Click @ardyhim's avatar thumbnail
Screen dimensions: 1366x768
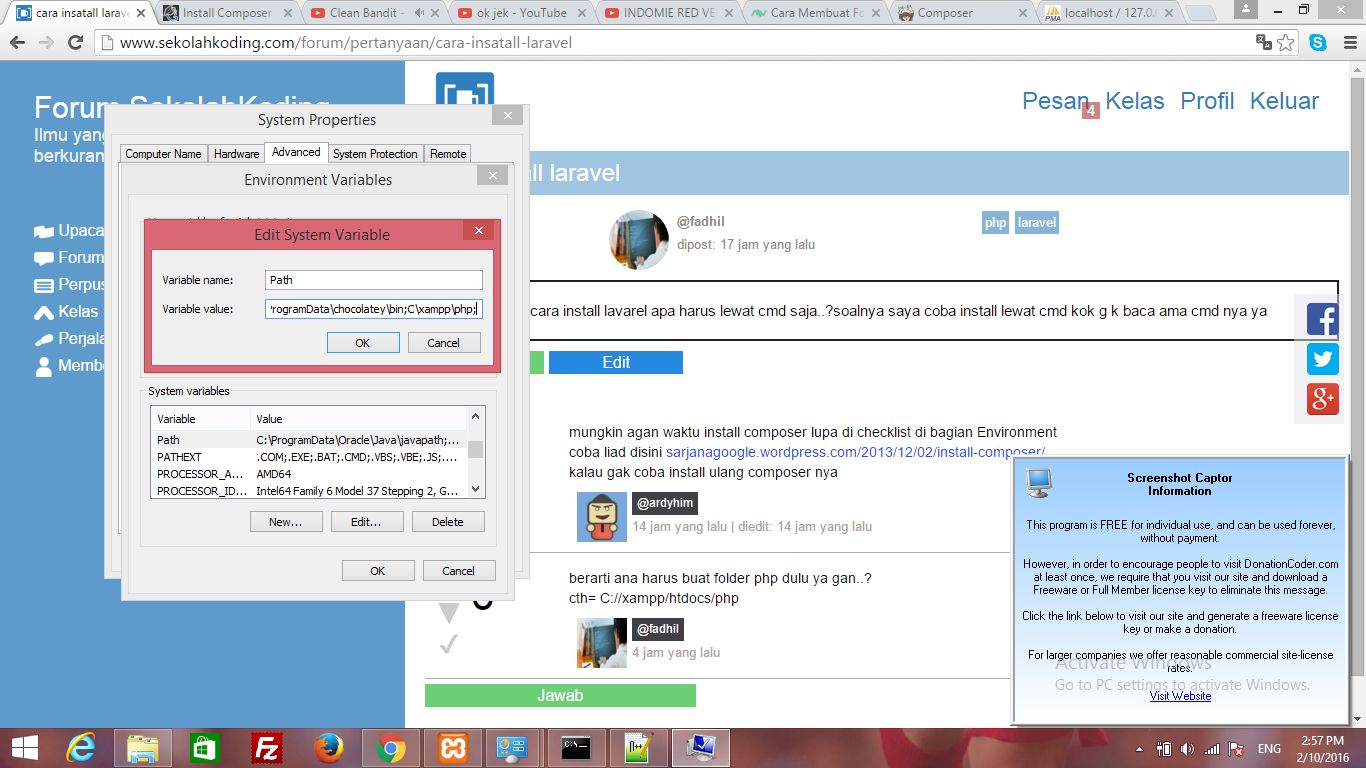click(602, 517)
